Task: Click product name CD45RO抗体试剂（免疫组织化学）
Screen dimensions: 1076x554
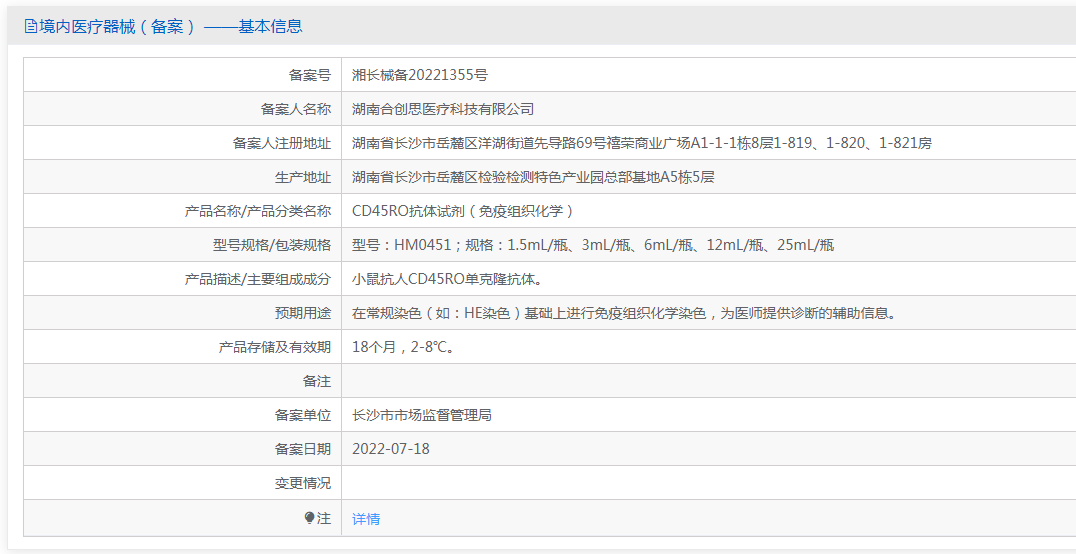Action: coord(463,211)
